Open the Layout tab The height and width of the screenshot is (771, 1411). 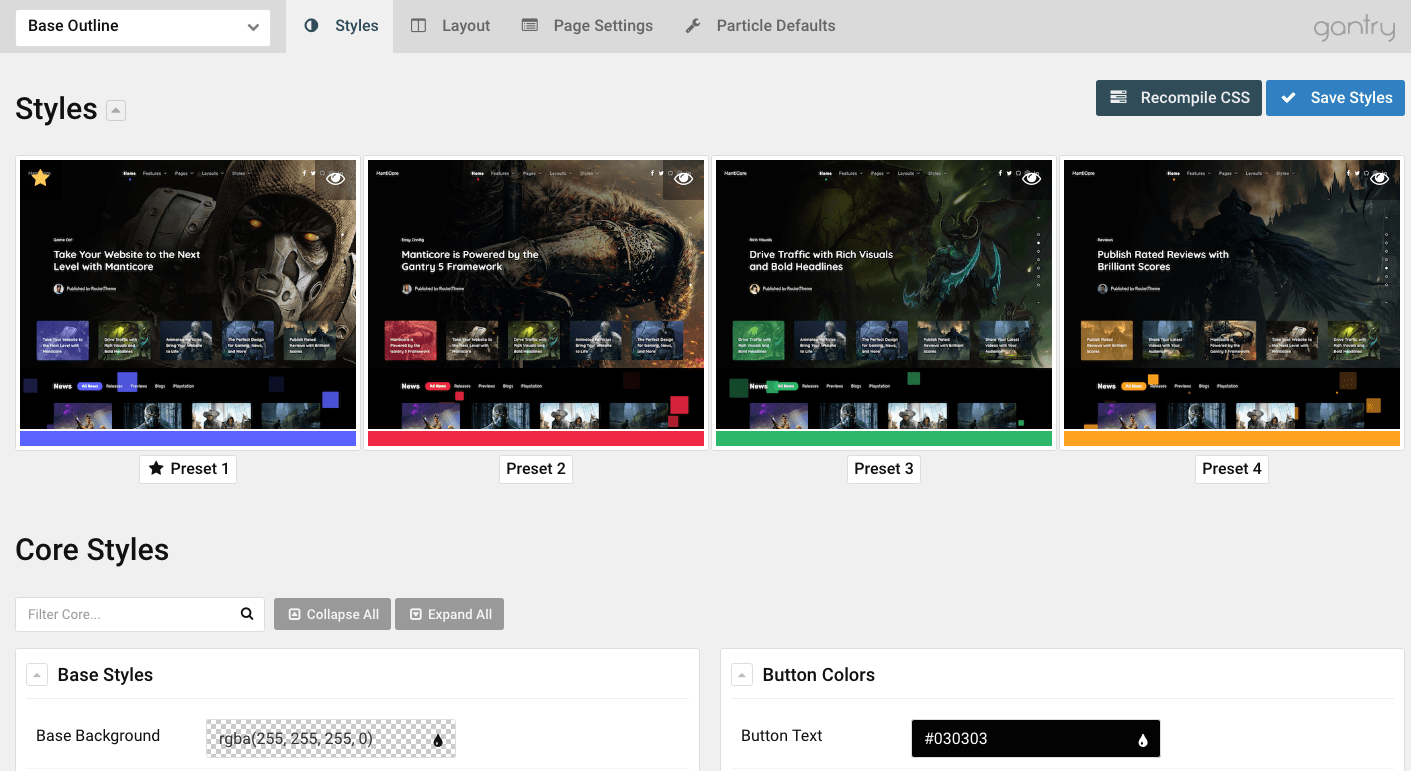pyautogui.click(x=450, y=26)
